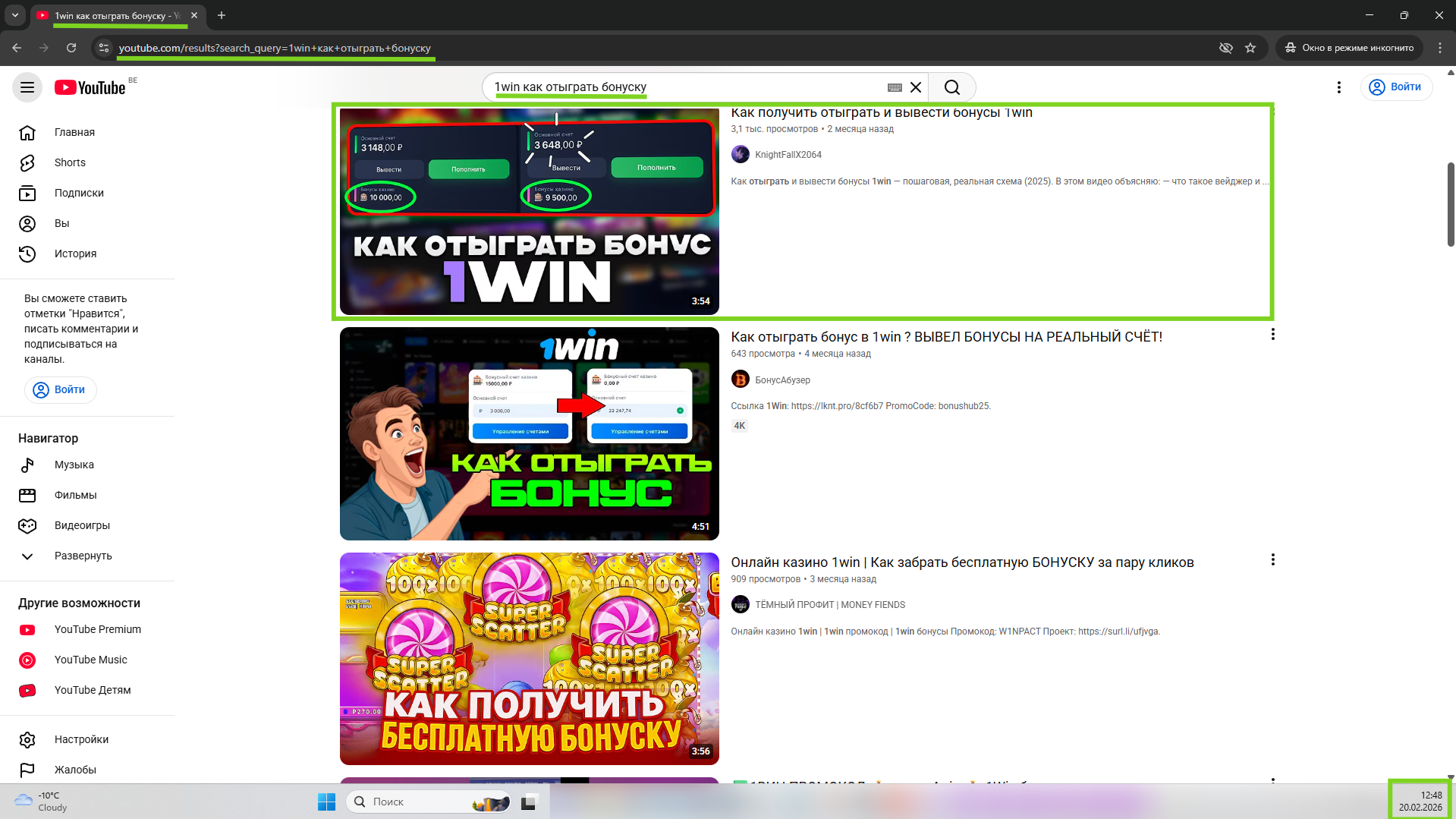Image resolution: width=1456 pixels, height=819 pixels.
Task: Open options menu for 'Онлайн казино 1win' video
Action: click(1272, 560)
